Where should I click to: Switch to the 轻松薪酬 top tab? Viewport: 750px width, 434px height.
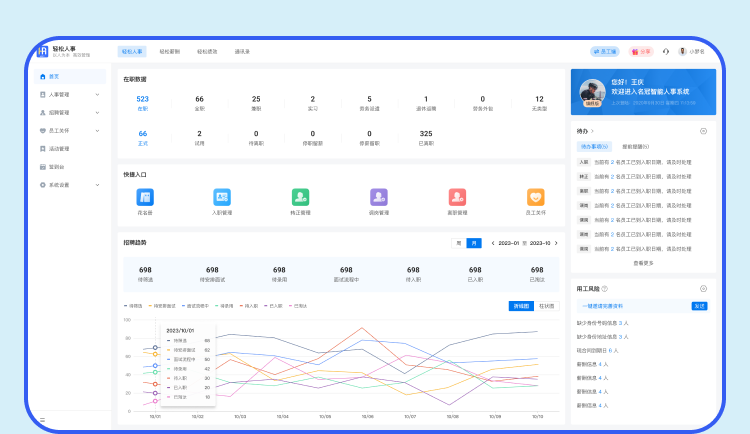169,51
